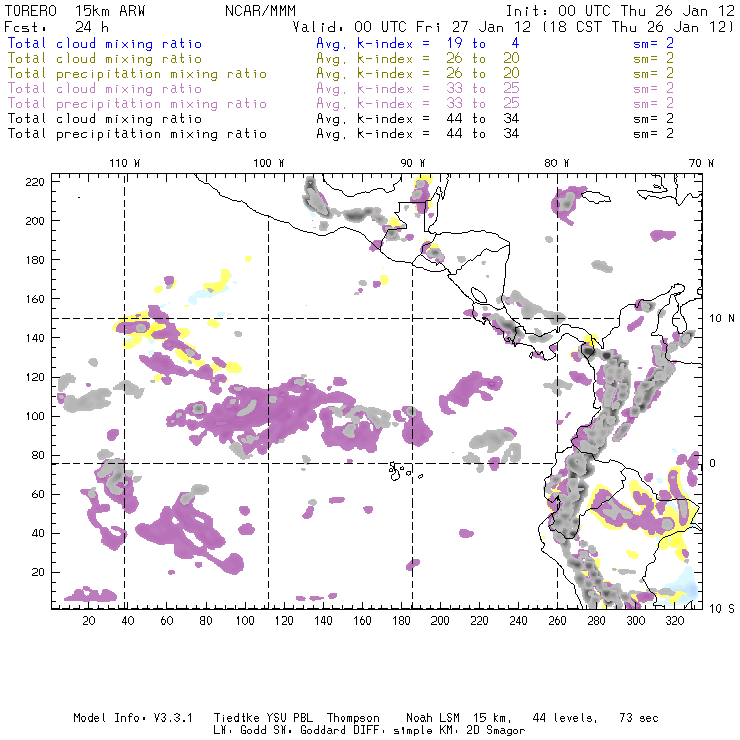Click the "44 levels," footer text
The image size is (740, 740).
coord(565,718)
